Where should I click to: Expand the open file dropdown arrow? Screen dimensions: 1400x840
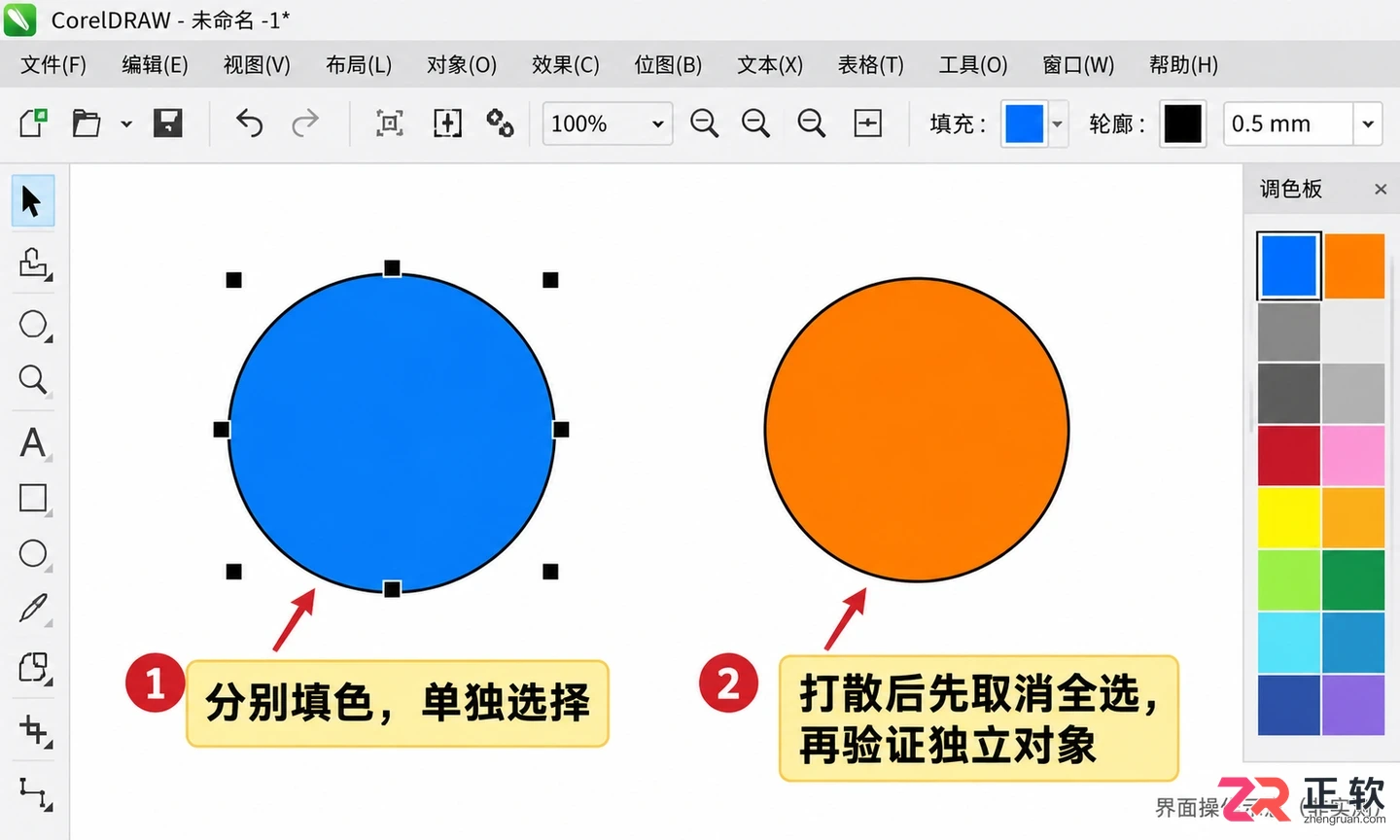click(126, 124)
